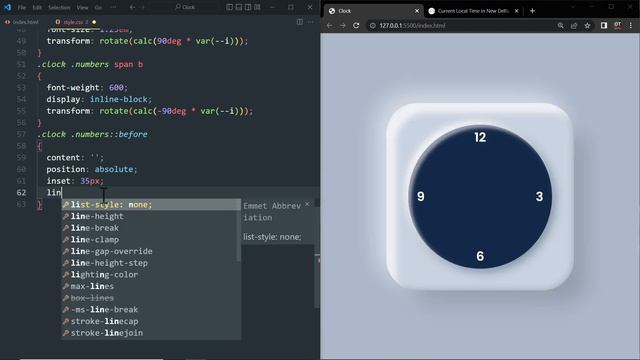640x360 pixels.
Task: Expand the overflow menu ellipsis in the VS Code title bar
Action: (113, 7)
